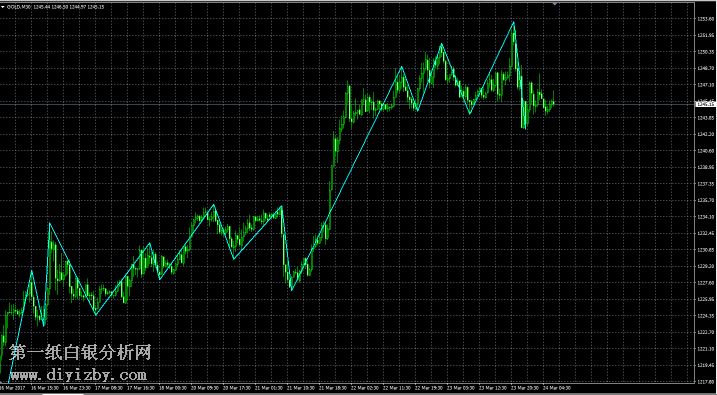This screenshot has height=395, width=717.
Task: Click the 24 Mar 04:30 time label
Action: click(557, 388)
